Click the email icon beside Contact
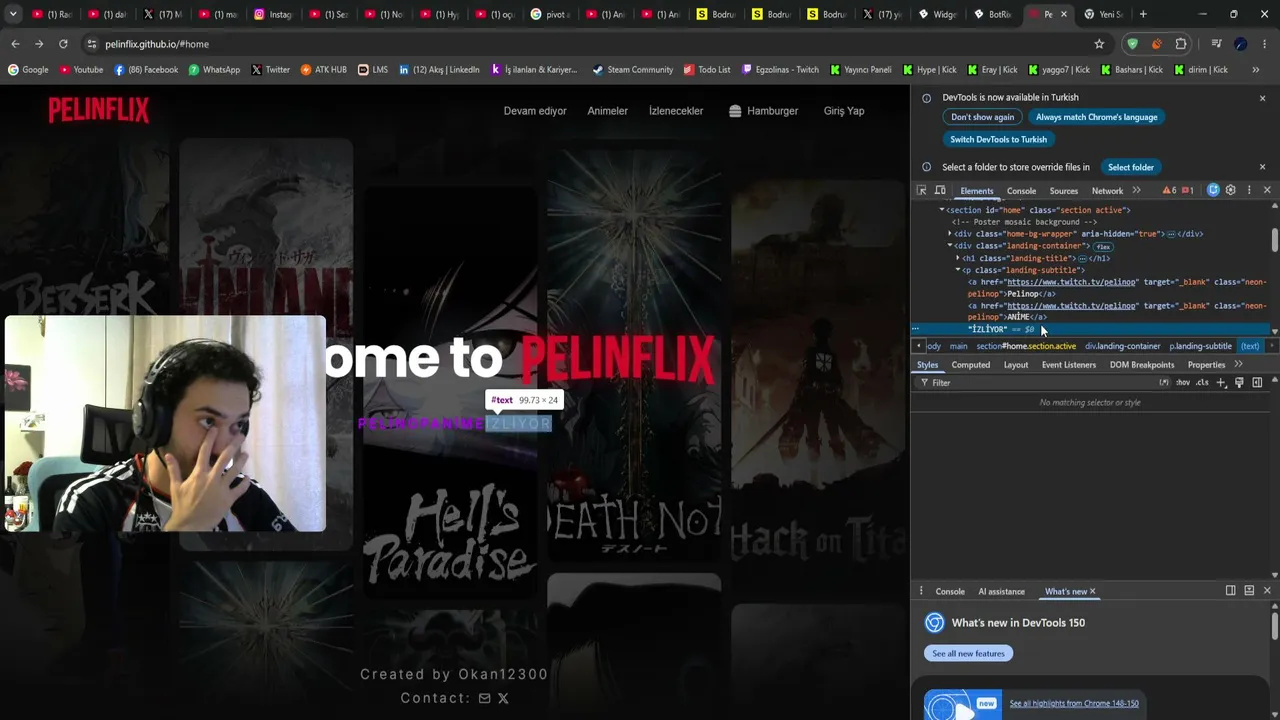This screenshot has width=1280, height=720. tap(484, 698)
